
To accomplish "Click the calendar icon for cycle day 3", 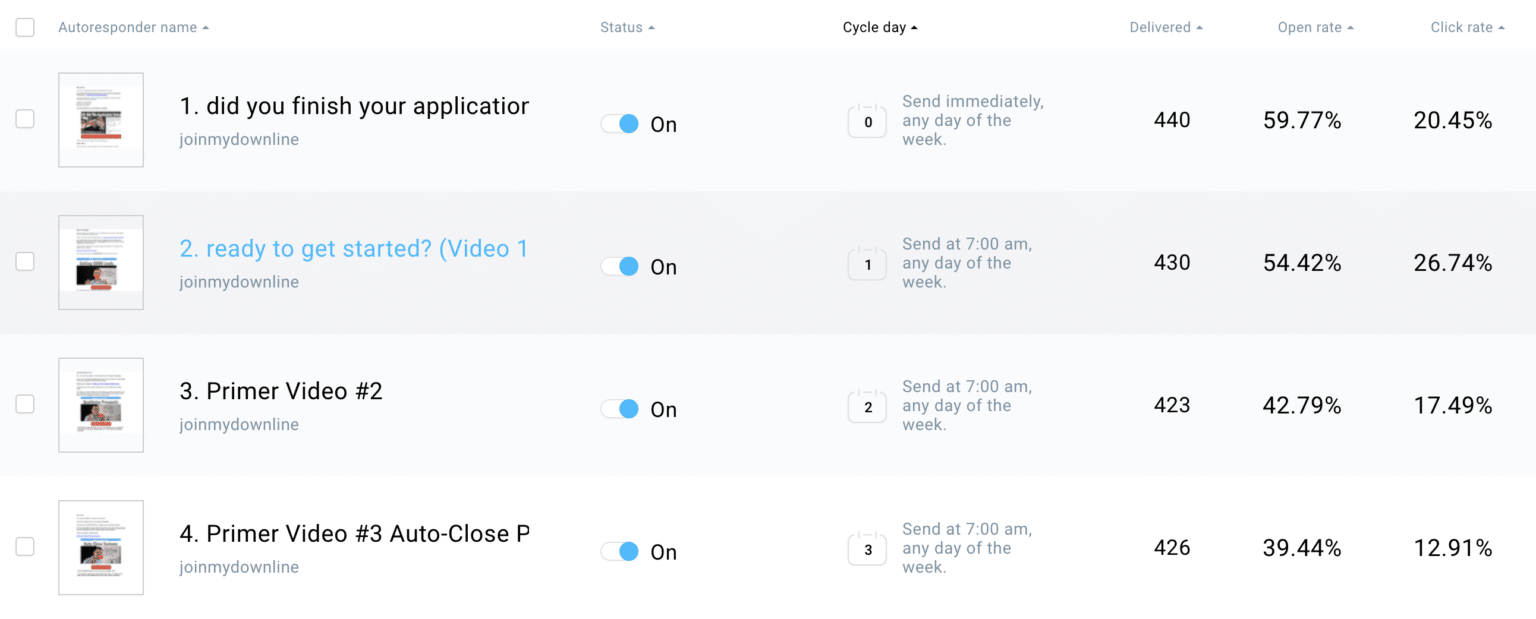I will (866, 549).
